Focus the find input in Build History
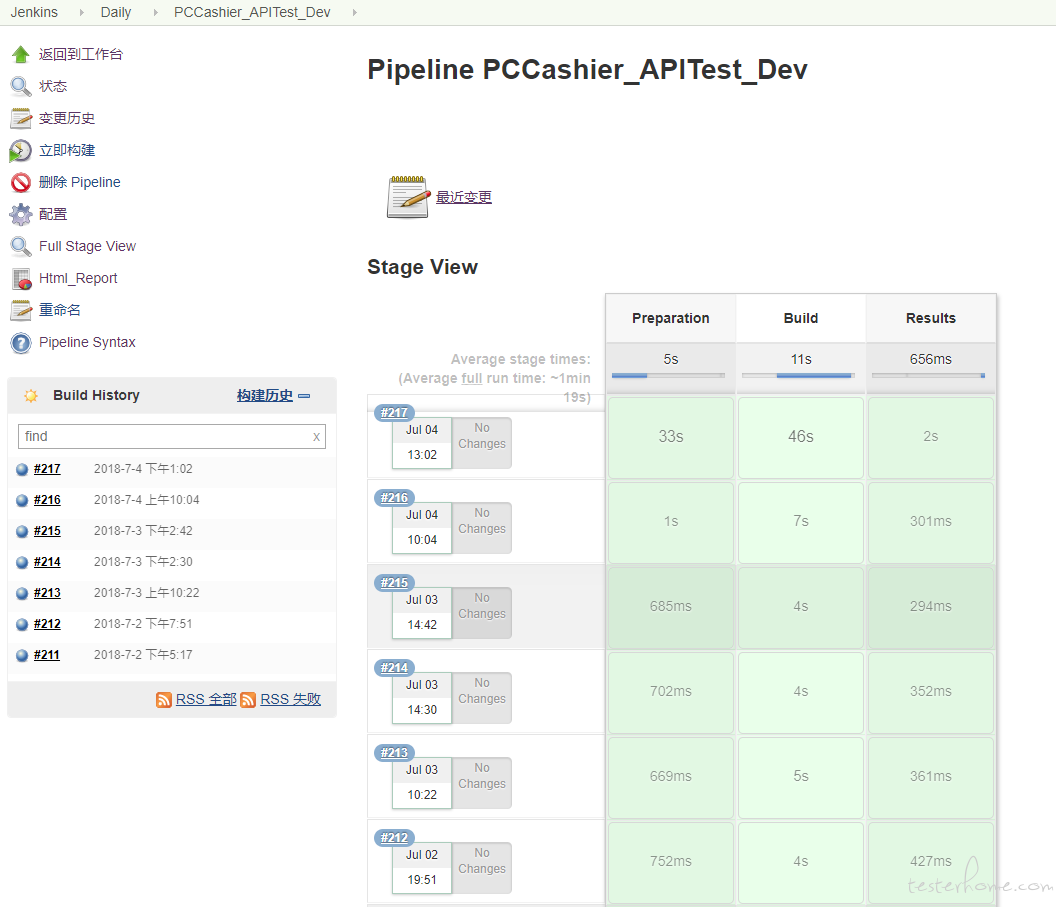 pyautogui.click(x=172, y=437)
